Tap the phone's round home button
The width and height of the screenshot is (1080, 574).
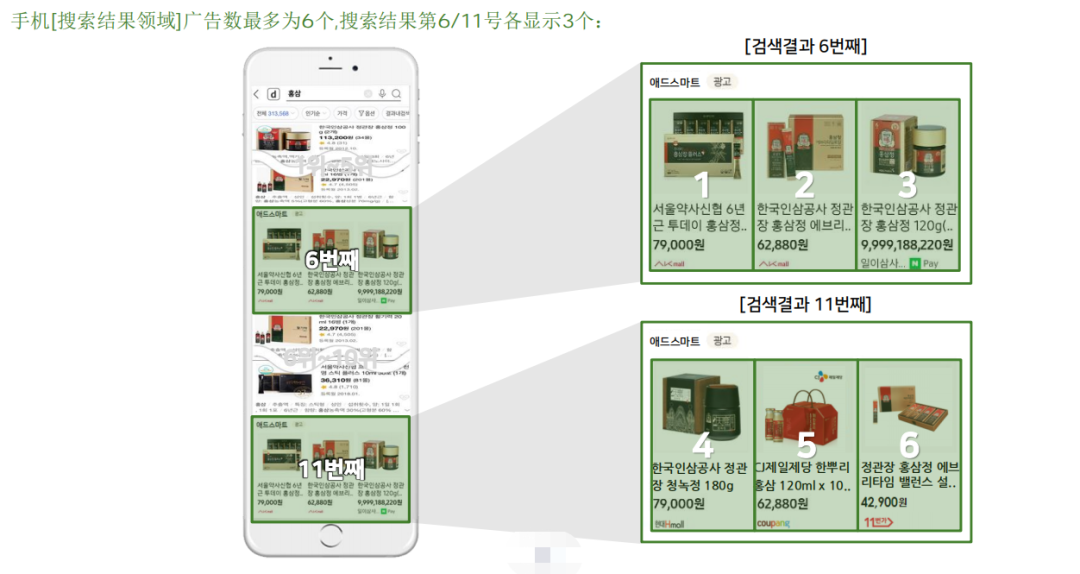pyautogui.click(x=331, y=535)
